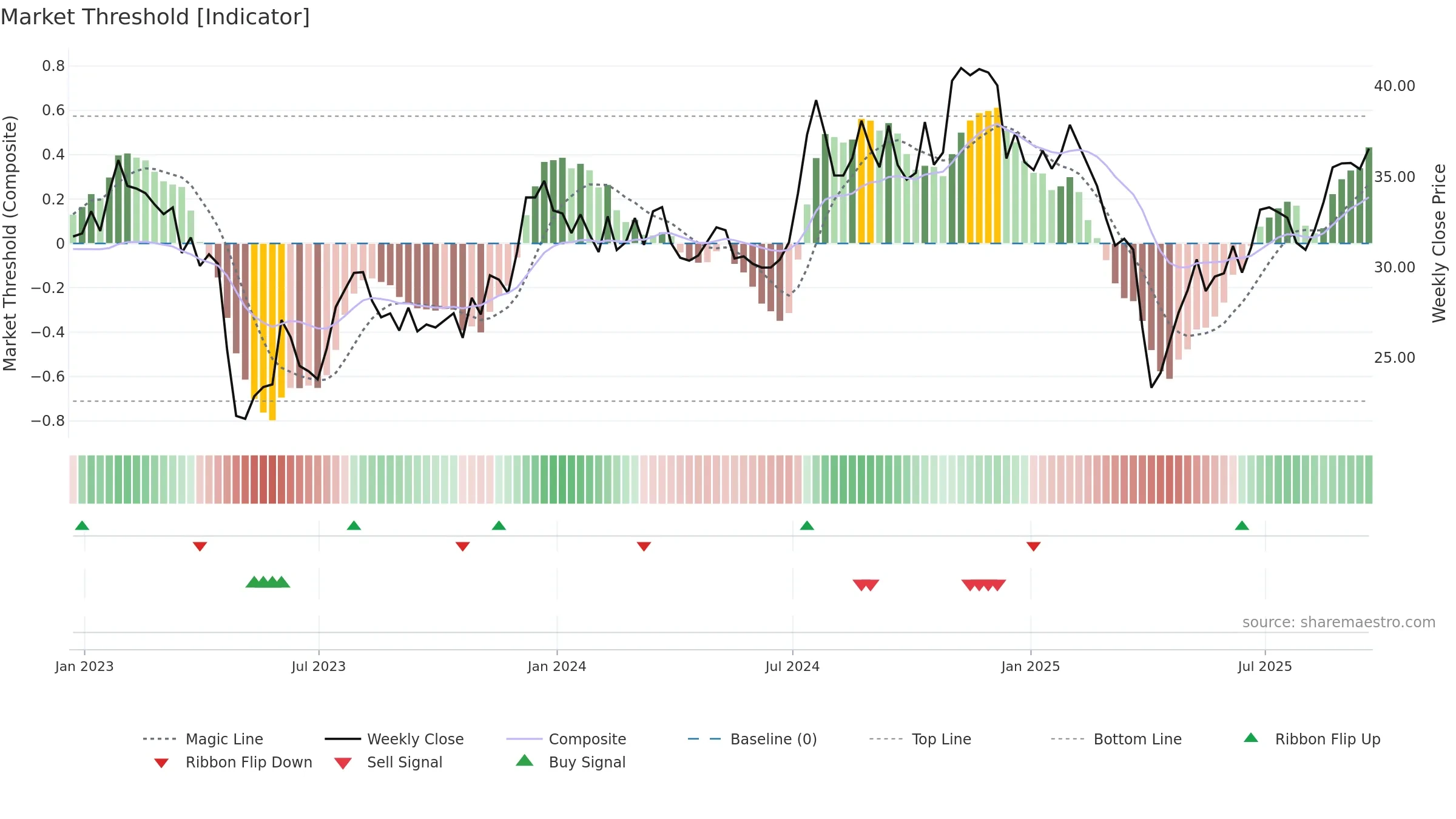
Task: Click the tallest yellow bar near December 2024
Action: pos(997,176)
